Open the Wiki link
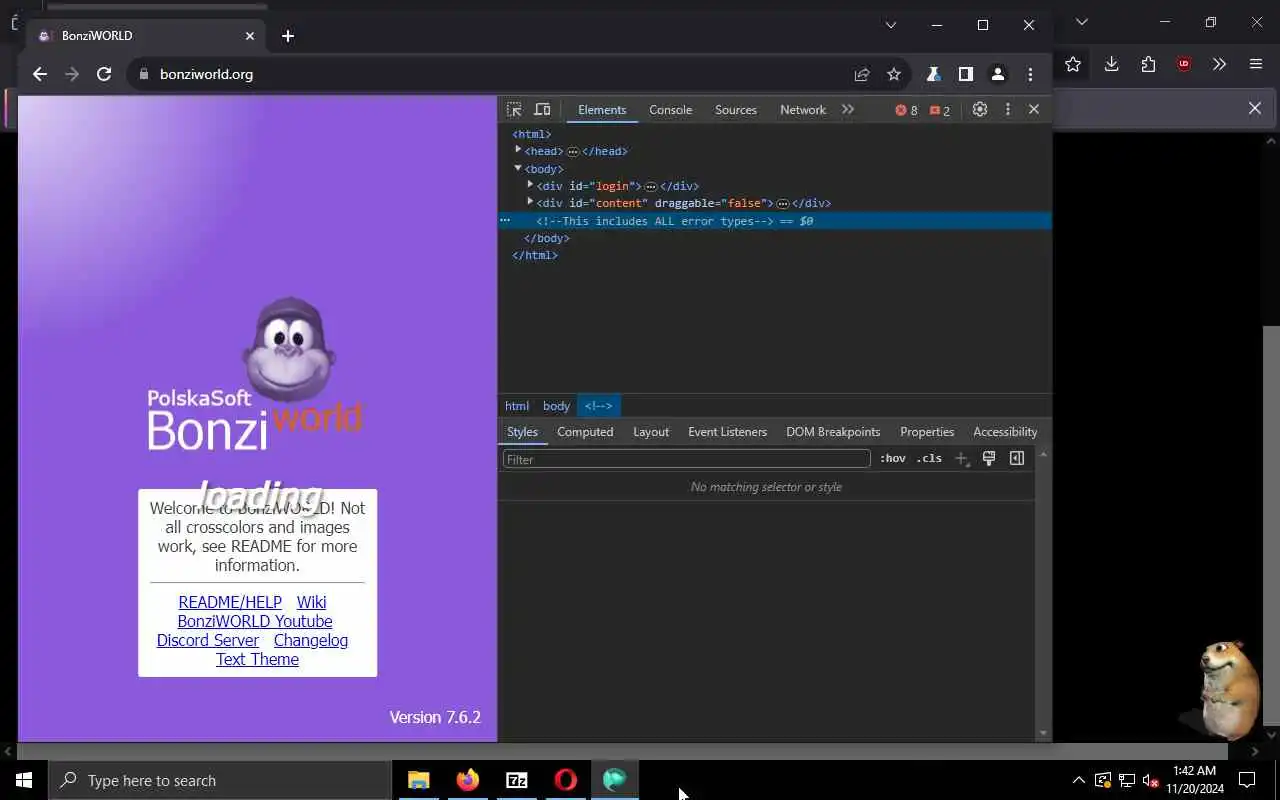The height and width of the screenshot is (800, 1280). click(x=311, y=602)
